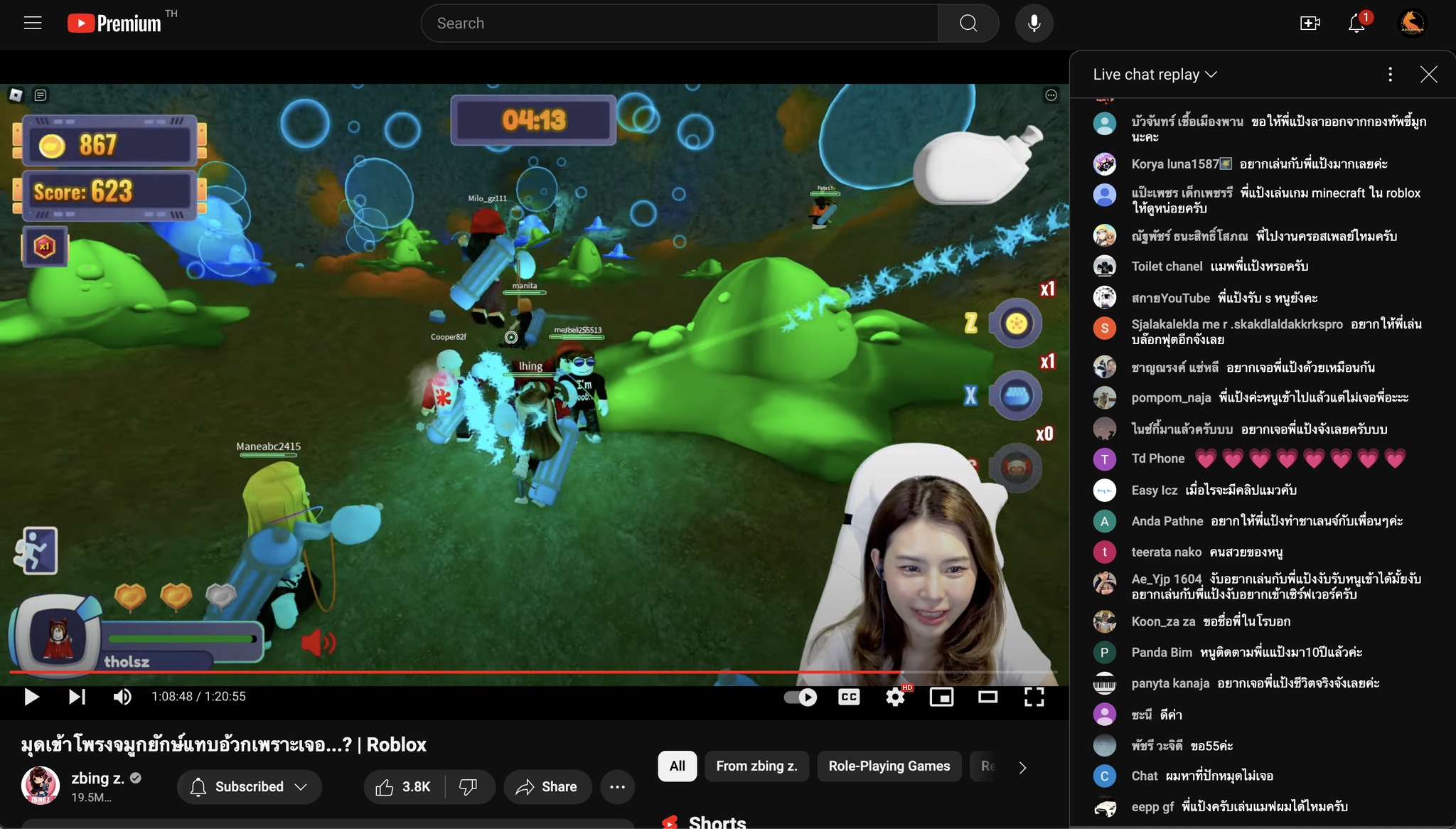Click the tholsz player avatar badge
This screenshot has height=829, width=1456.
[x=57, y=636]
